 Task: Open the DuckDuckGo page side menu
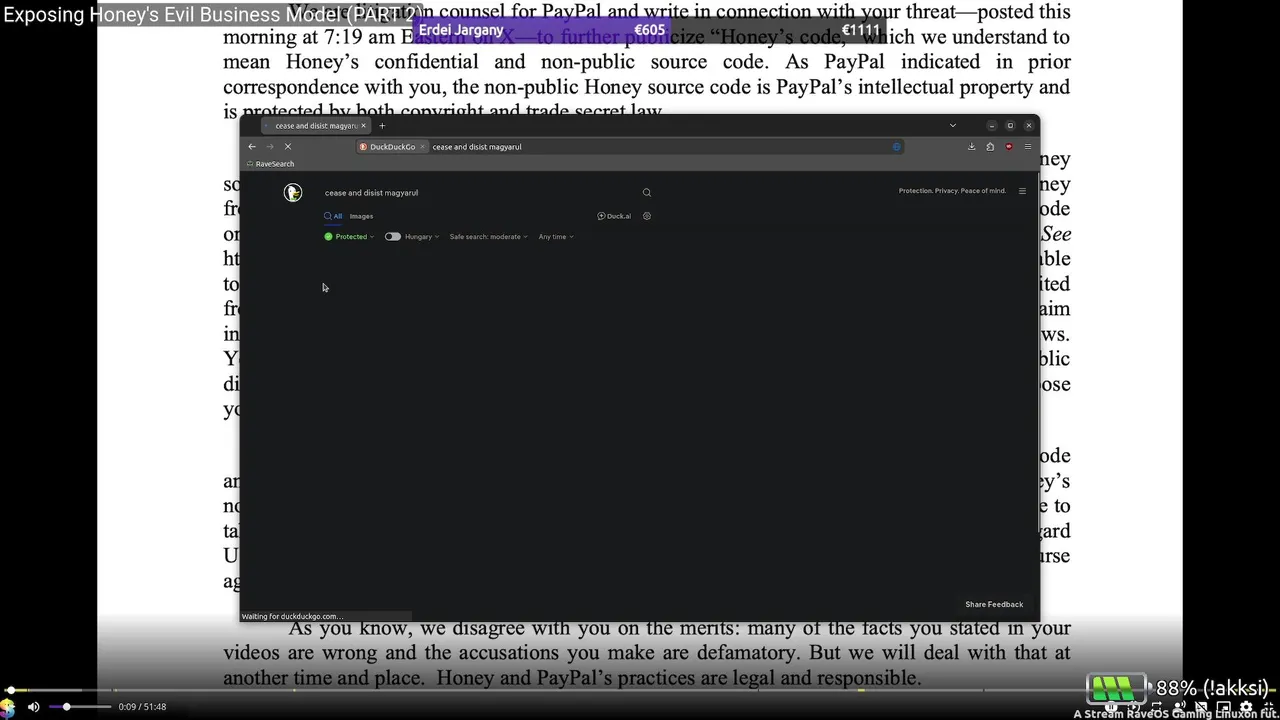coord(1022,191)
